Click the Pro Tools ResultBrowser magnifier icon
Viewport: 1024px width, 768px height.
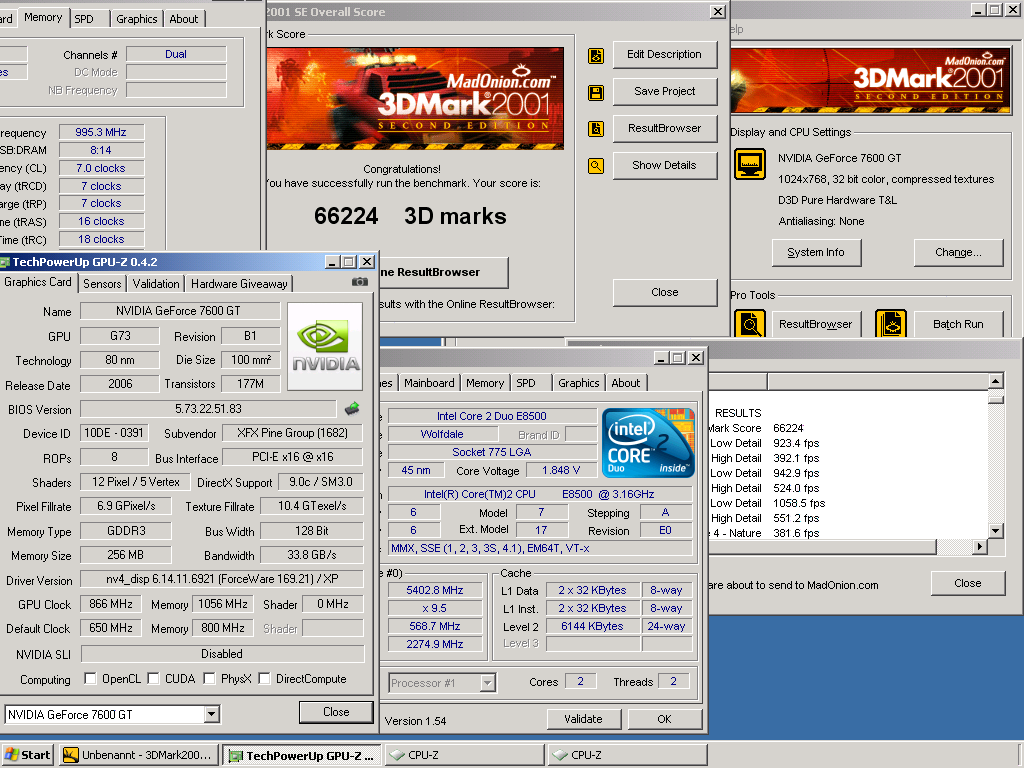[x=750, y=324]
